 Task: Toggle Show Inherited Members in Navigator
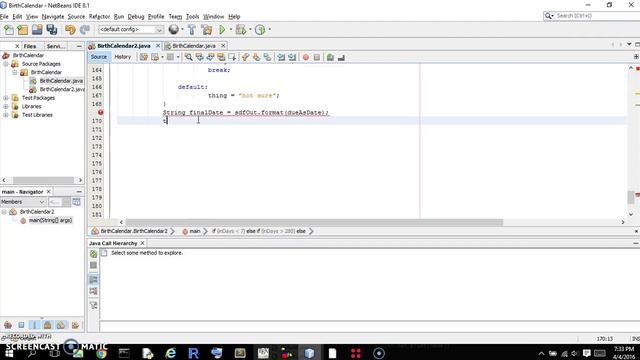coord(8,325)
